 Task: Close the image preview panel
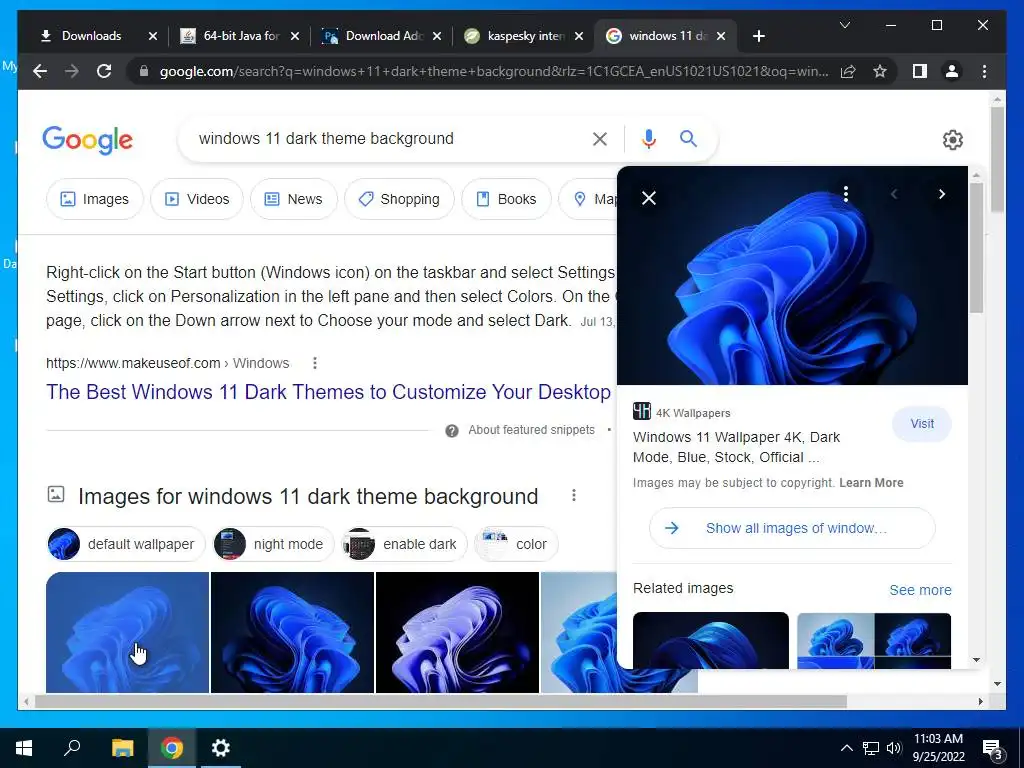coord(648,198)
